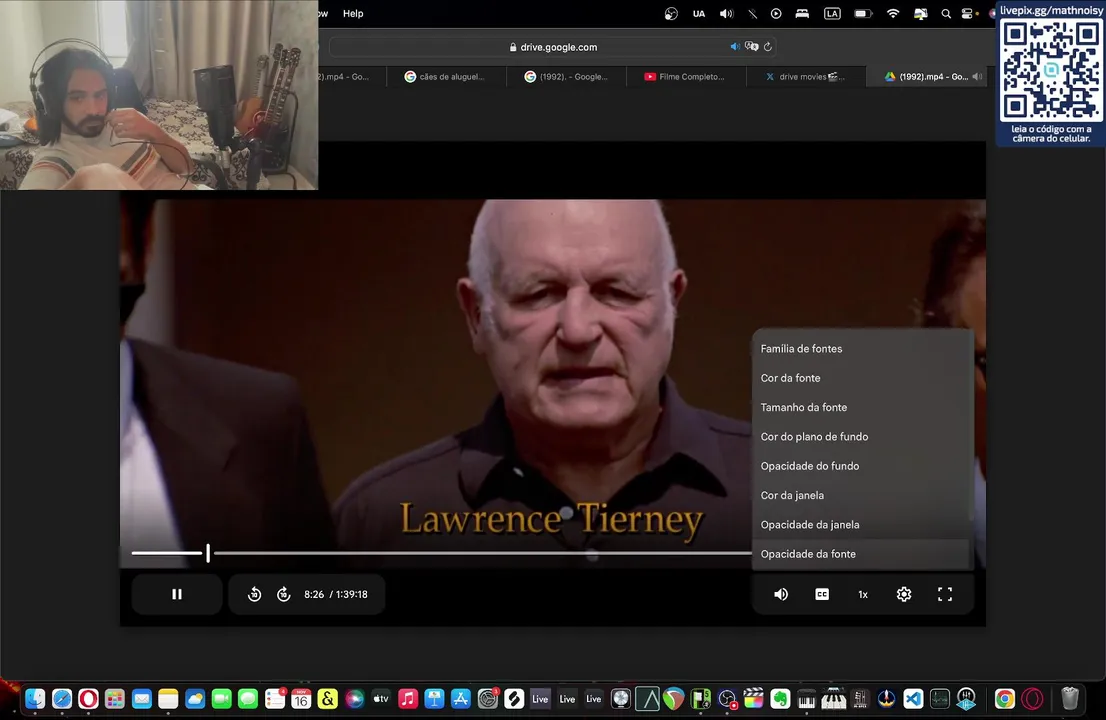Select Família de fontes option
The height and width of the screenshot is (720, 1106).
click(861, 348)
